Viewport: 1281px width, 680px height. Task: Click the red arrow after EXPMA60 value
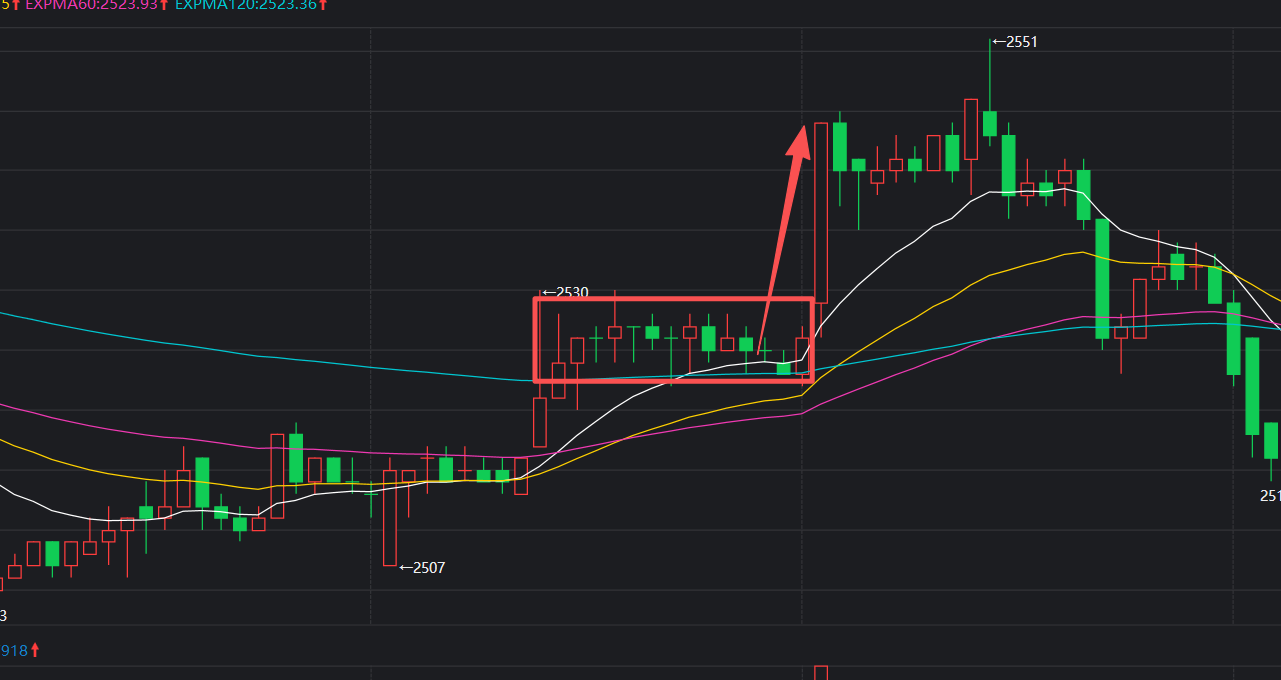click(x=163, y=5)
